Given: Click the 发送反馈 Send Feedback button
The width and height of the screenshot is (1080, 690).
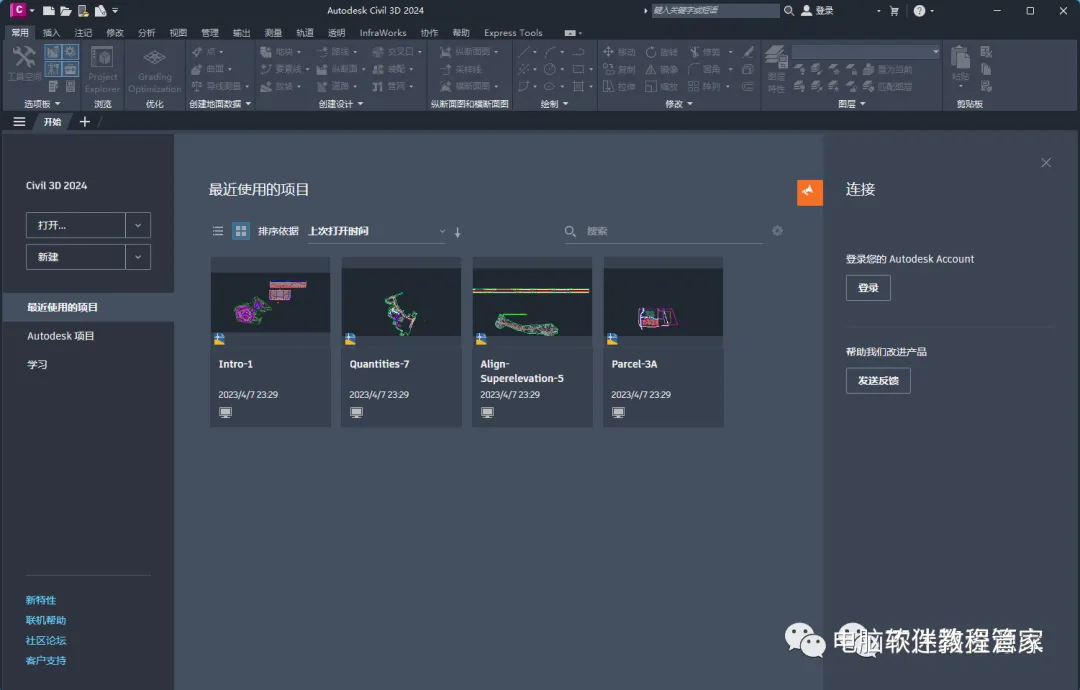Looking at the screenshot, I should 878,380.
